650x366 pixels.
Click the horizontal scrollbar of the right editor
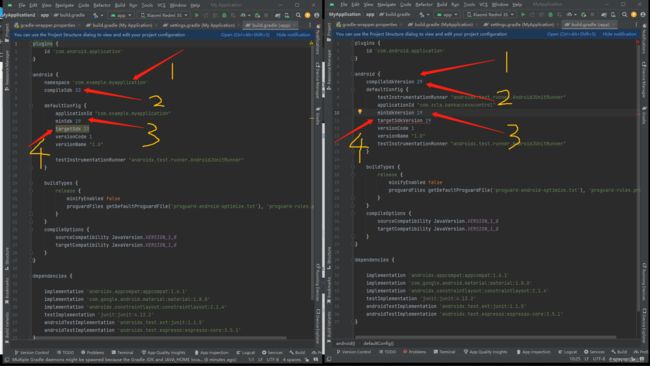[x=485, y=337]
